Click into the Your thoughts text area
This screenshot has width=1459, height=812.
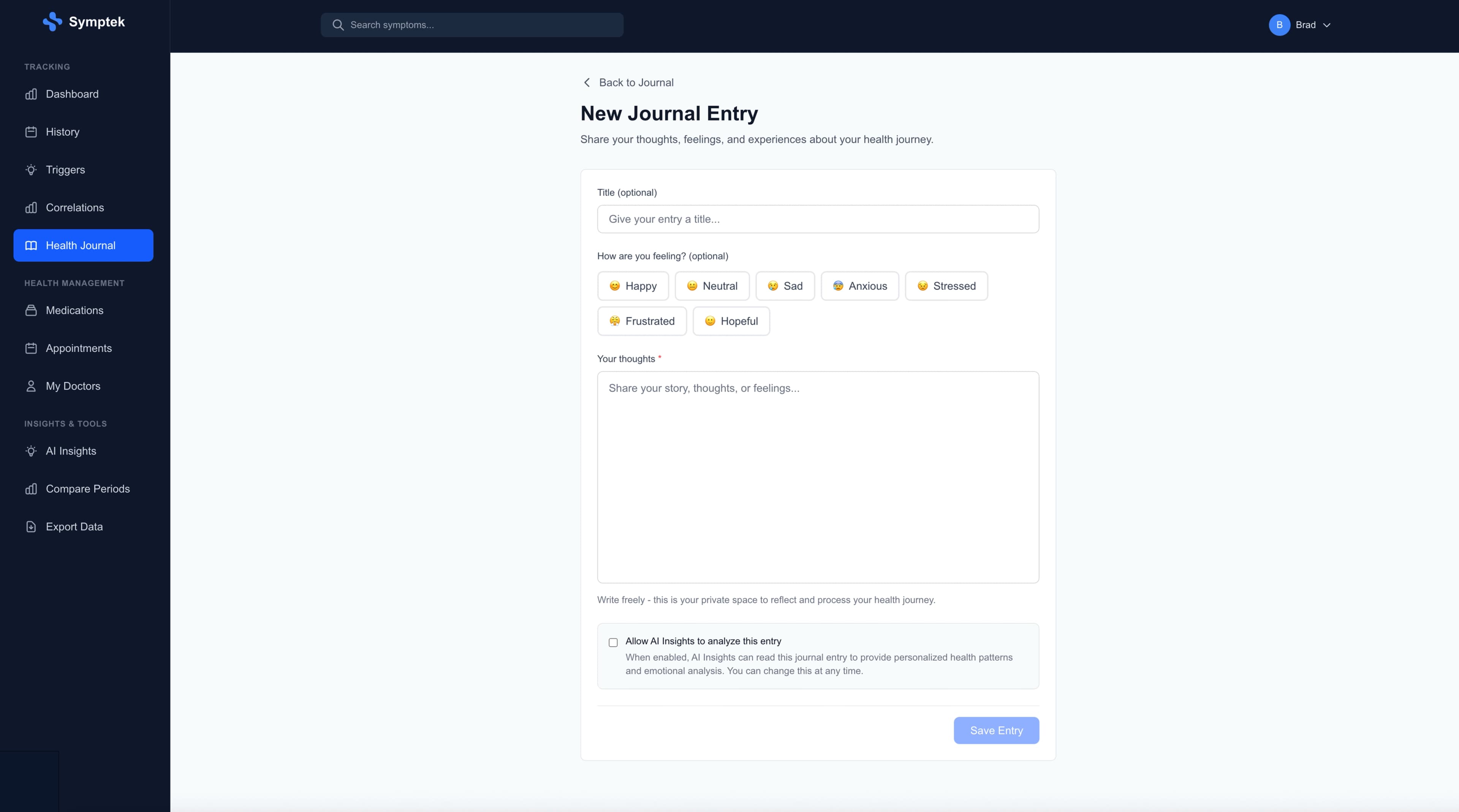coord(817,477)
